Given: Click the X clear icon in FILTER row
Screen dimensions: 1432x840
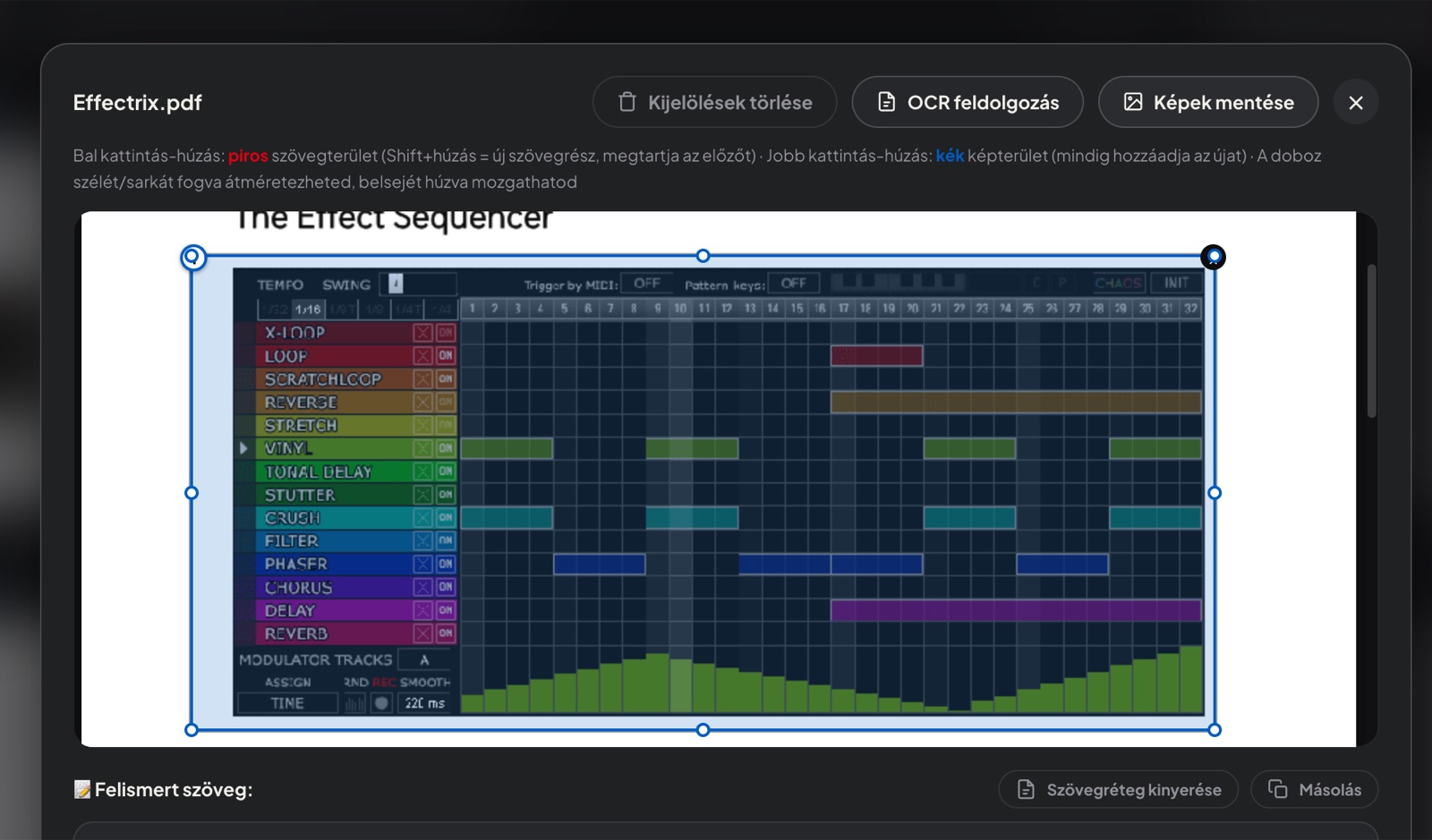Looking at the screenshot, I should 423,540.
